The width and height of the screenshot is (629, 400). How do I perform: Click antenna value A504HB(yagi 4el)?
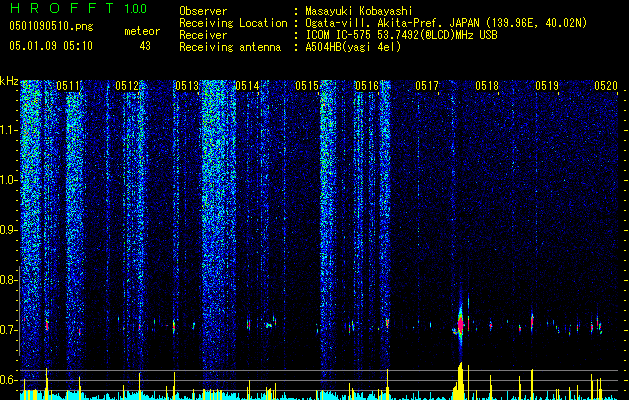353,47
